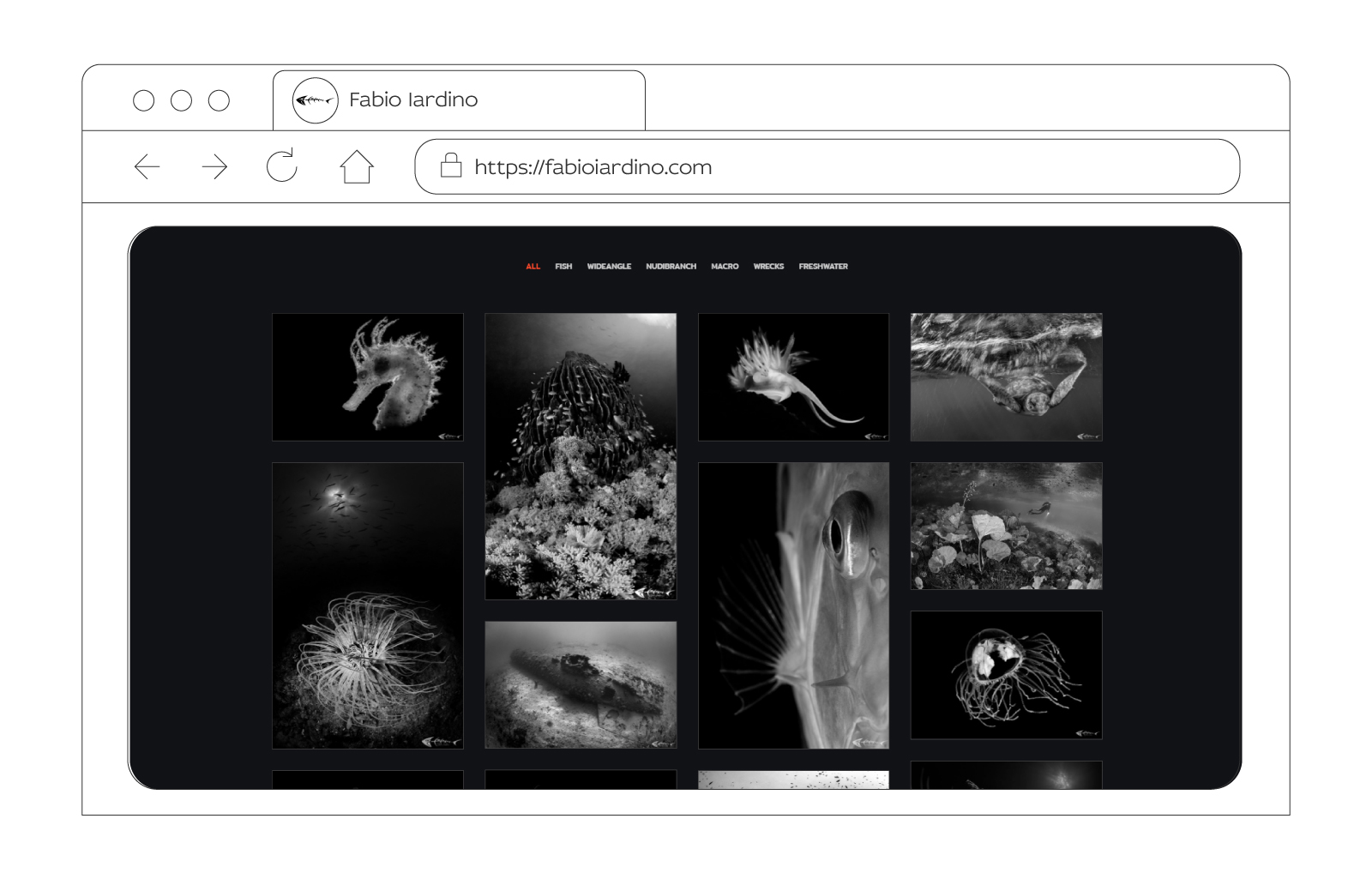Open the seahorse photo thumbnail
1372x879 pixels.
(368, 377)
